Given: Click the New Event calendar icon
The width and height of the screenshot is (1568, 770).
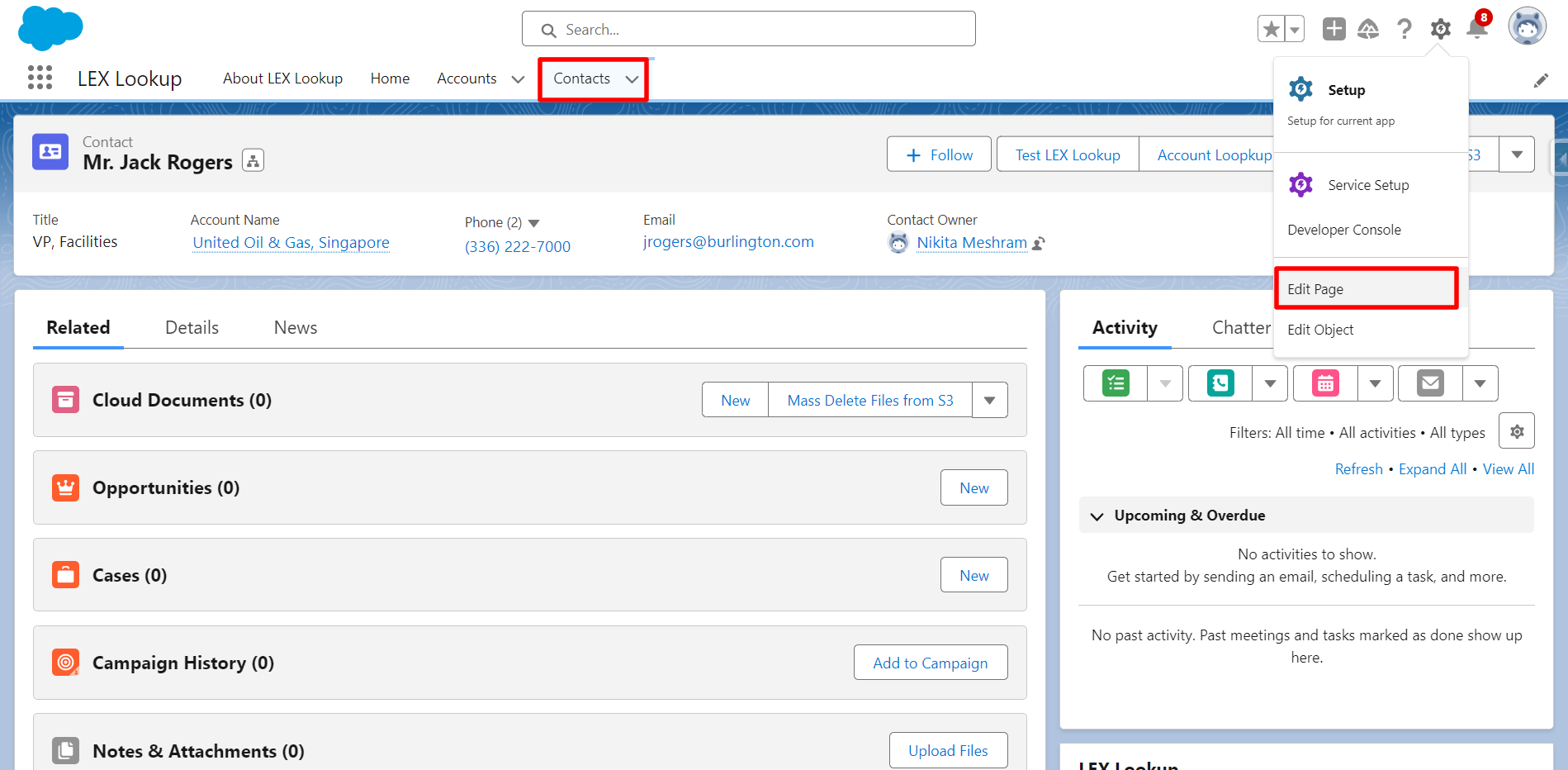Looking at the screenshot, I should coord(1325,383).
